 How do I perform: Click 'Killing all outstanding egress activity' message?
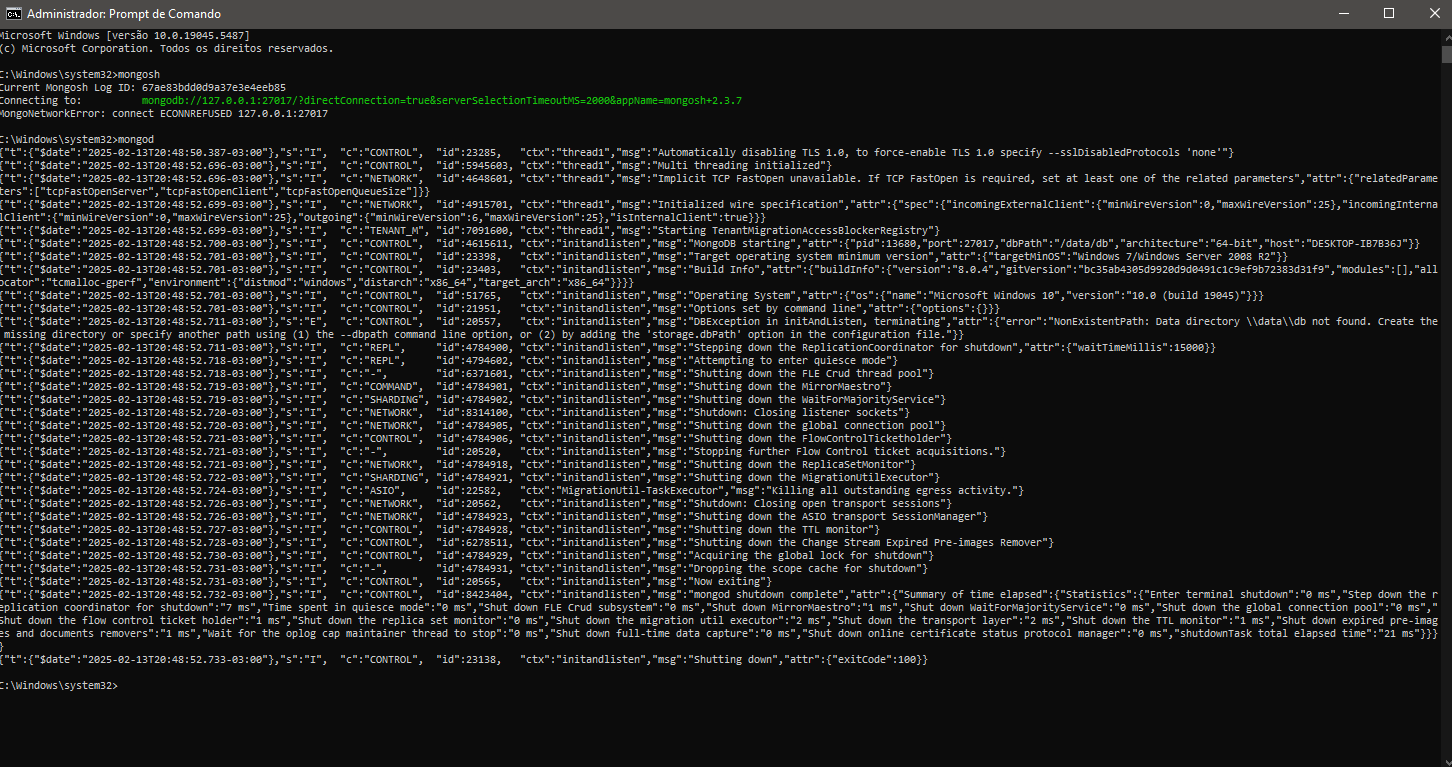click(x=893, y=491)
